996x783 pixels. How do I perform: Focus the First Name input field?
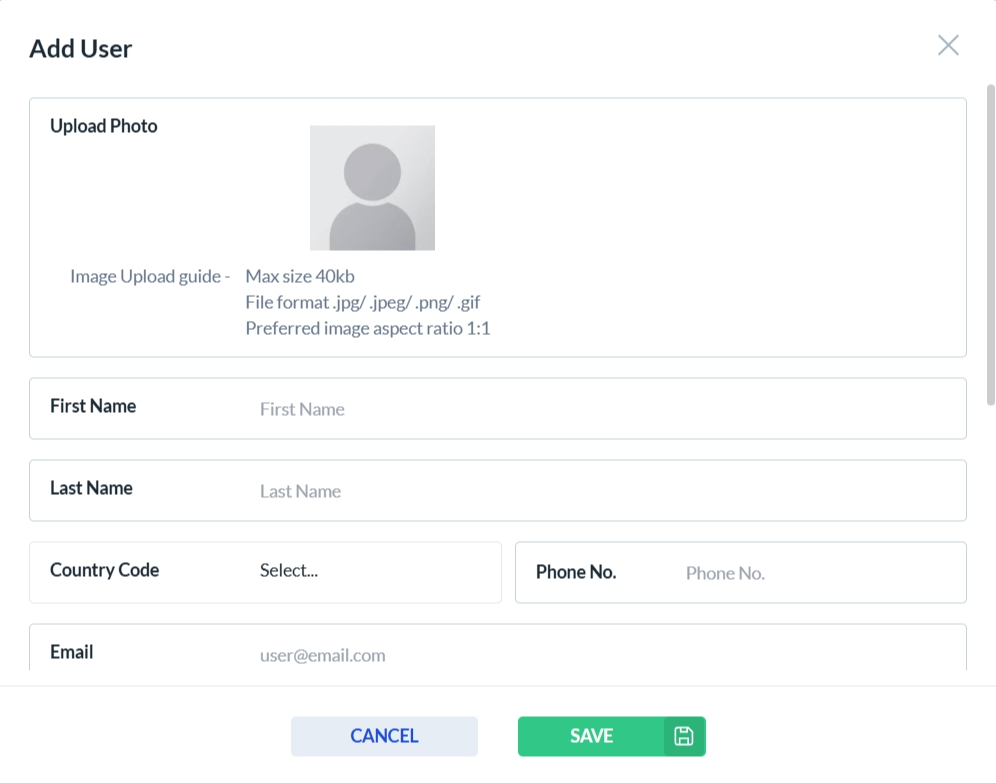click(x=600, y=409)
